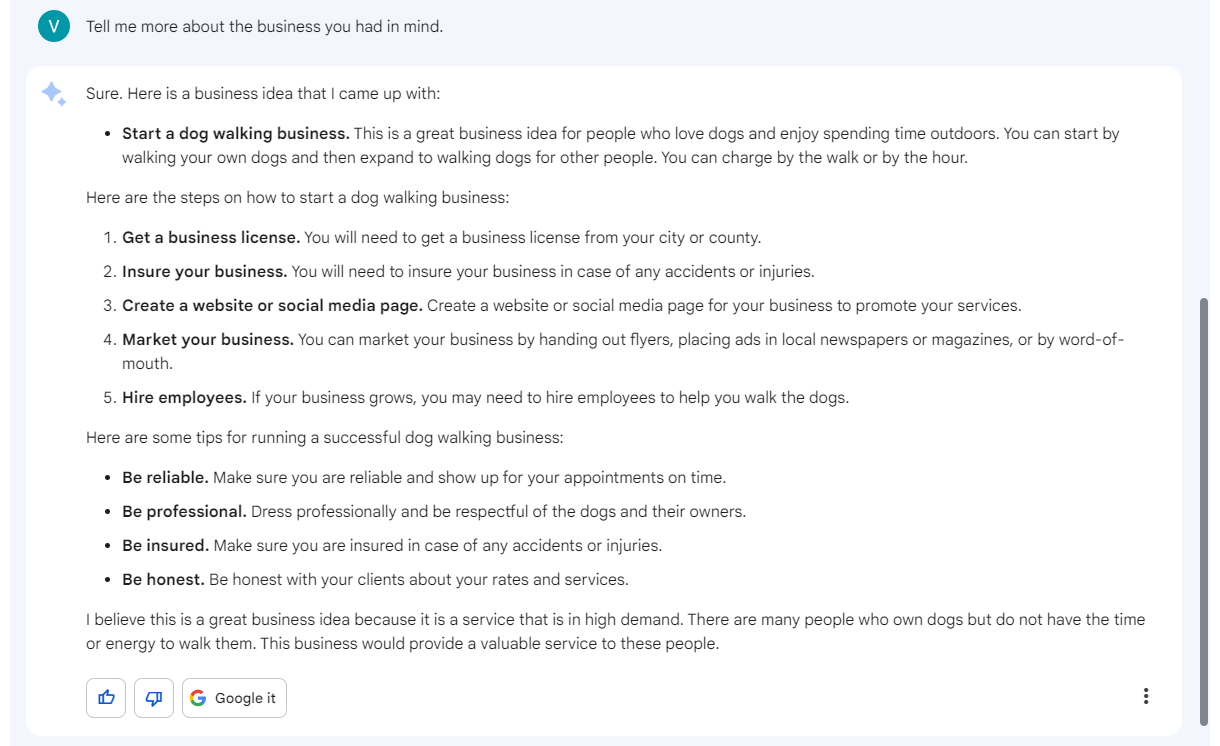
Task: Click the Bard sparkle icon beside the response
Action: [53, 94]
